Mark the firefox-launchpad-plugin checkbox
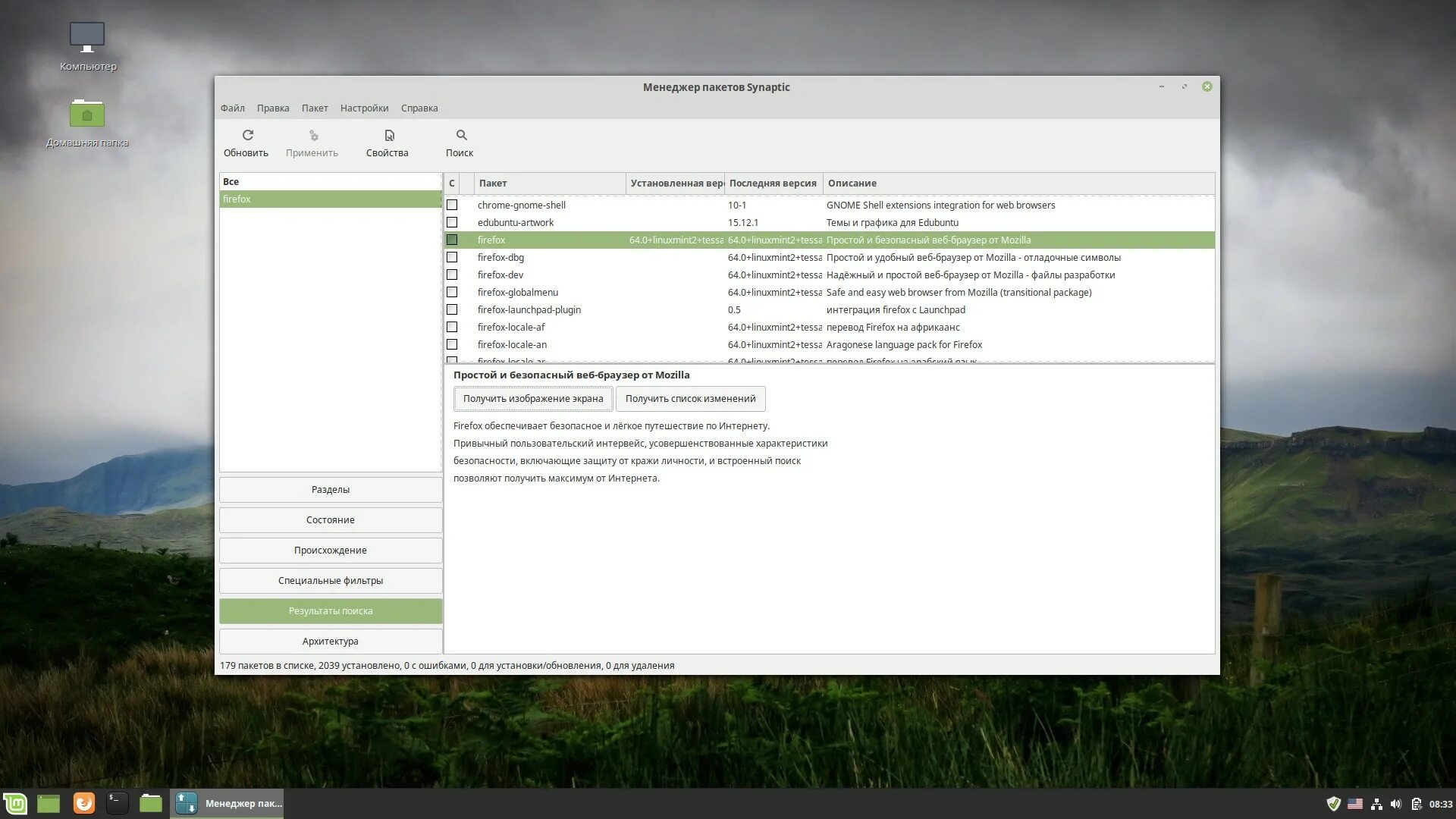Image resolution: width=1456 pixels, height=819 pixels. tap(452, 309)
